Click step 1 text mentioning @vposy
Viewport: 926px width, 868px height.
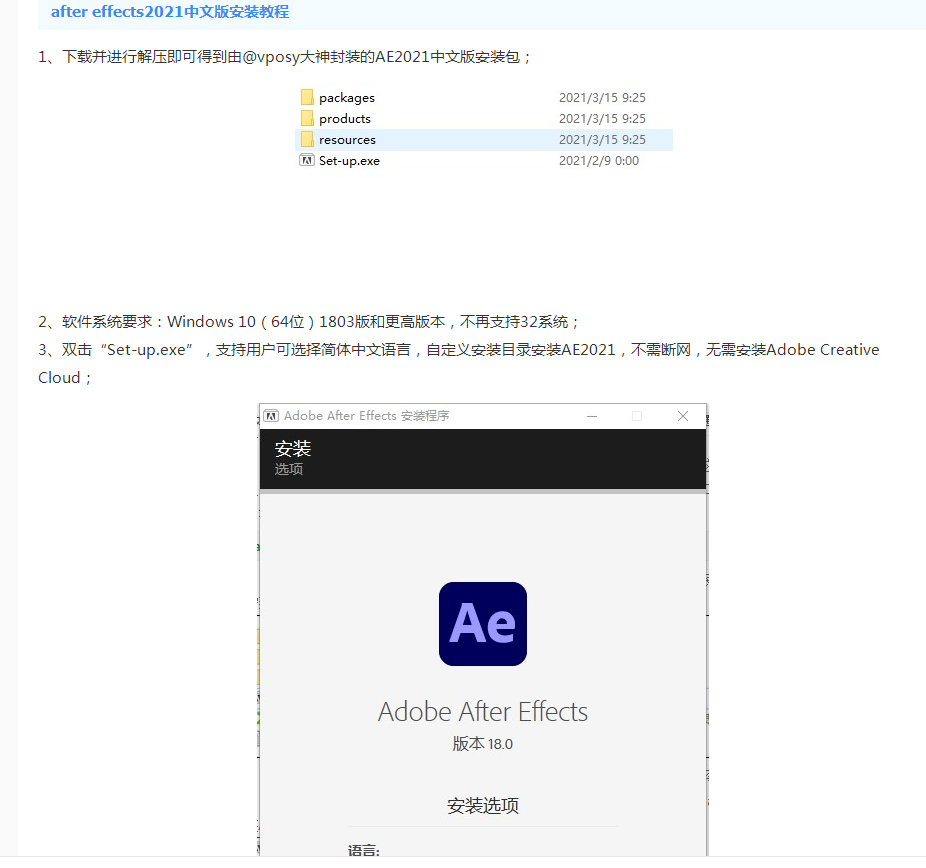pos(285,57)
